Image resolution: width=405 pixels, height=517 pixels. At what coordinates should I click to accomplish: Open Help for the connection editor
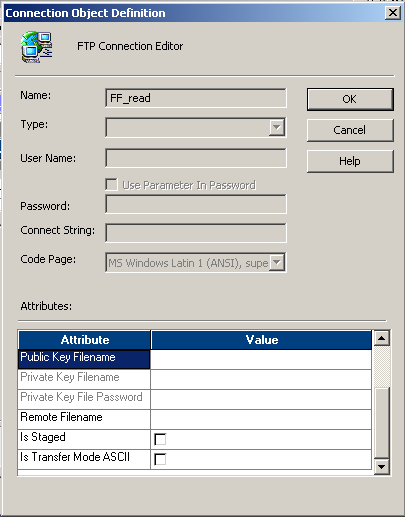(350, 161)
